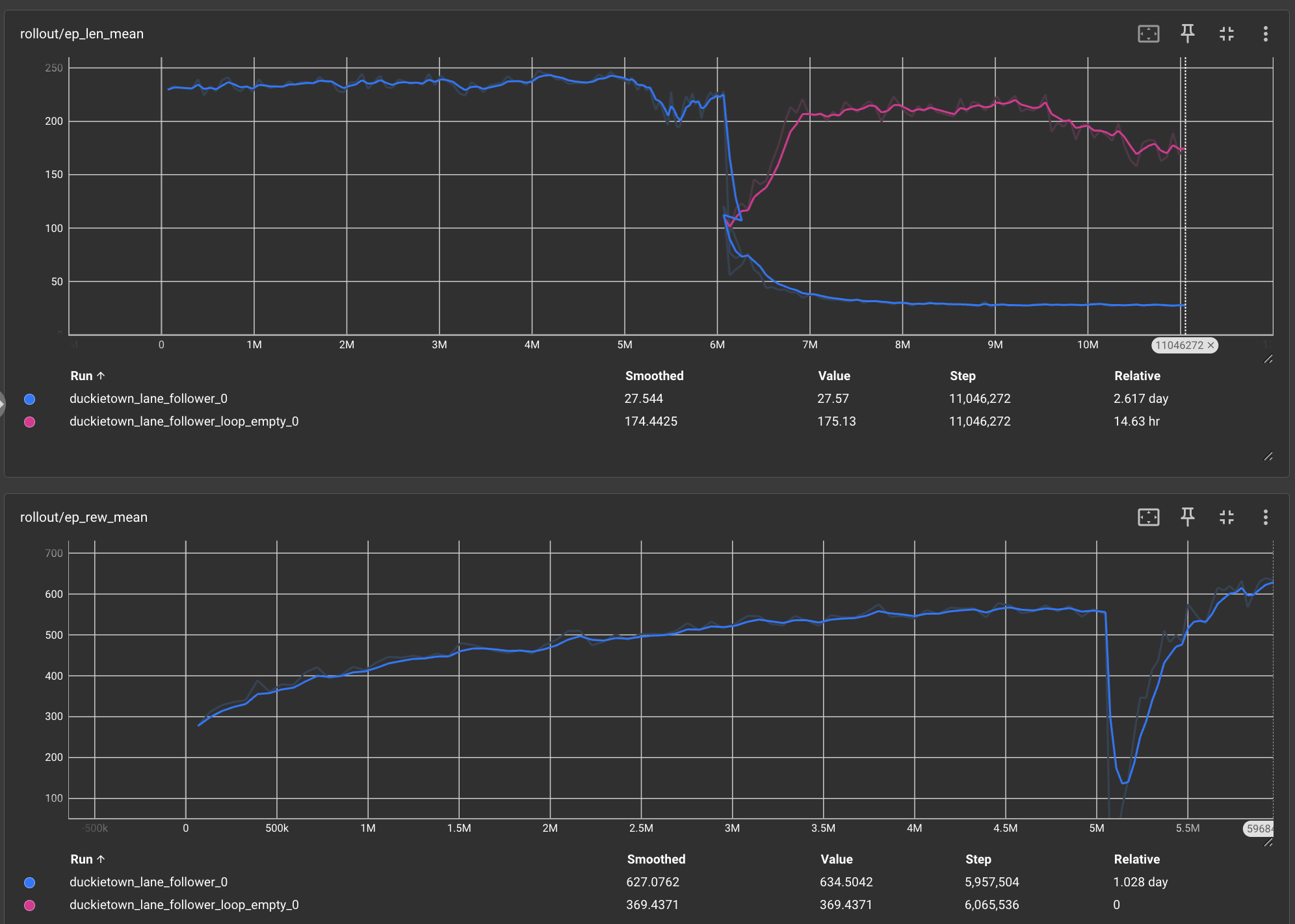
Task: Expand the left sidebar with edge arrow
Action: [2, 403]
